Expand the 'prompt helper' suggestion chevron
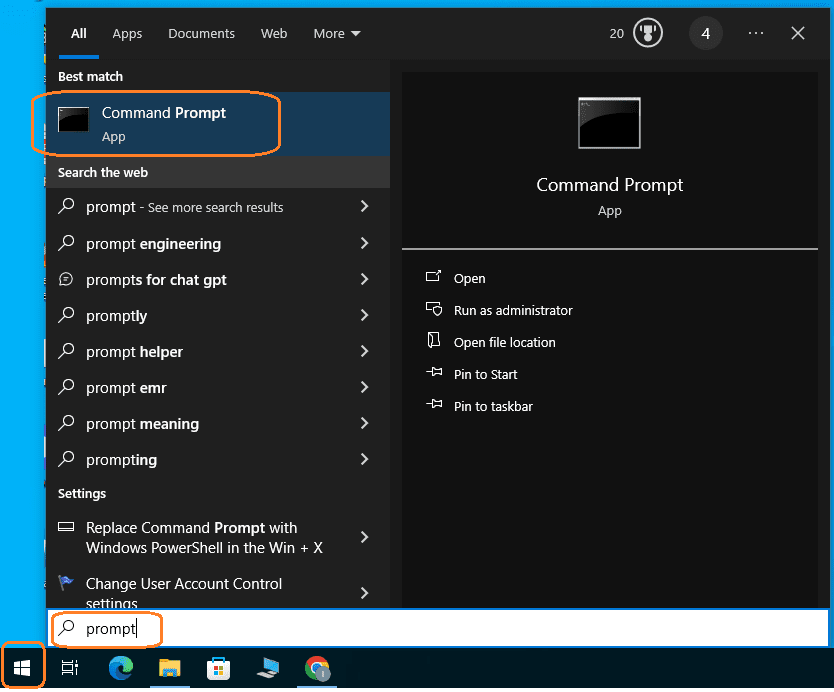 pyautogui.click(x=364, y=351)
